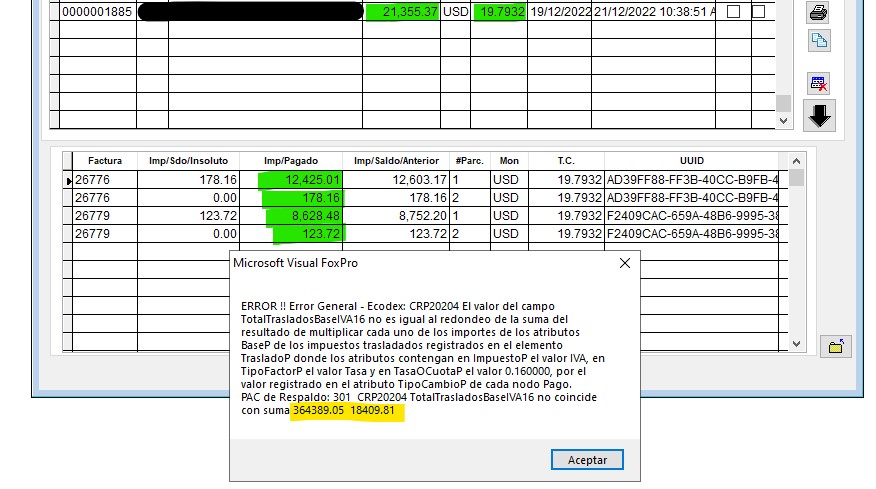This screenshot has width=876, height=489.
Task: Click the #Parc. column header
Action: click(x=470, y=161)
